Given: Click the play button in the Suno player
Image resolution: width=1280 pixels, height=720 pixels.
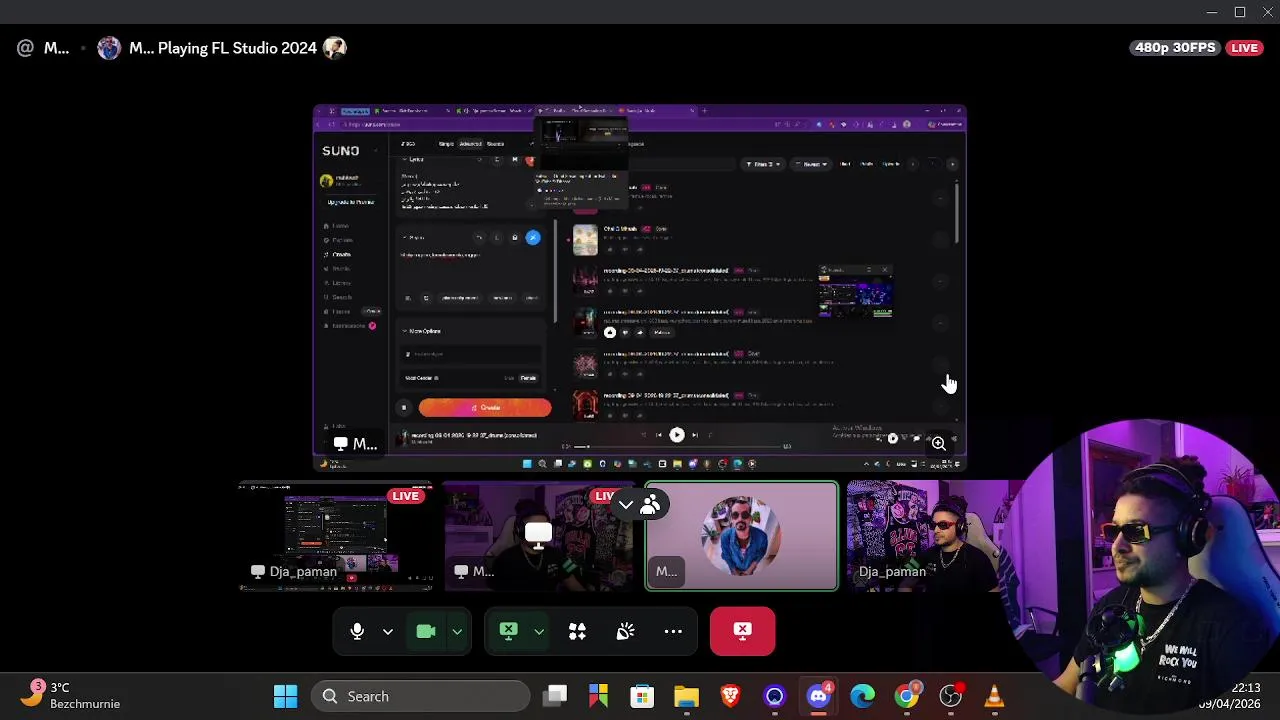Looking at the screenshot, I should (677, 435).
